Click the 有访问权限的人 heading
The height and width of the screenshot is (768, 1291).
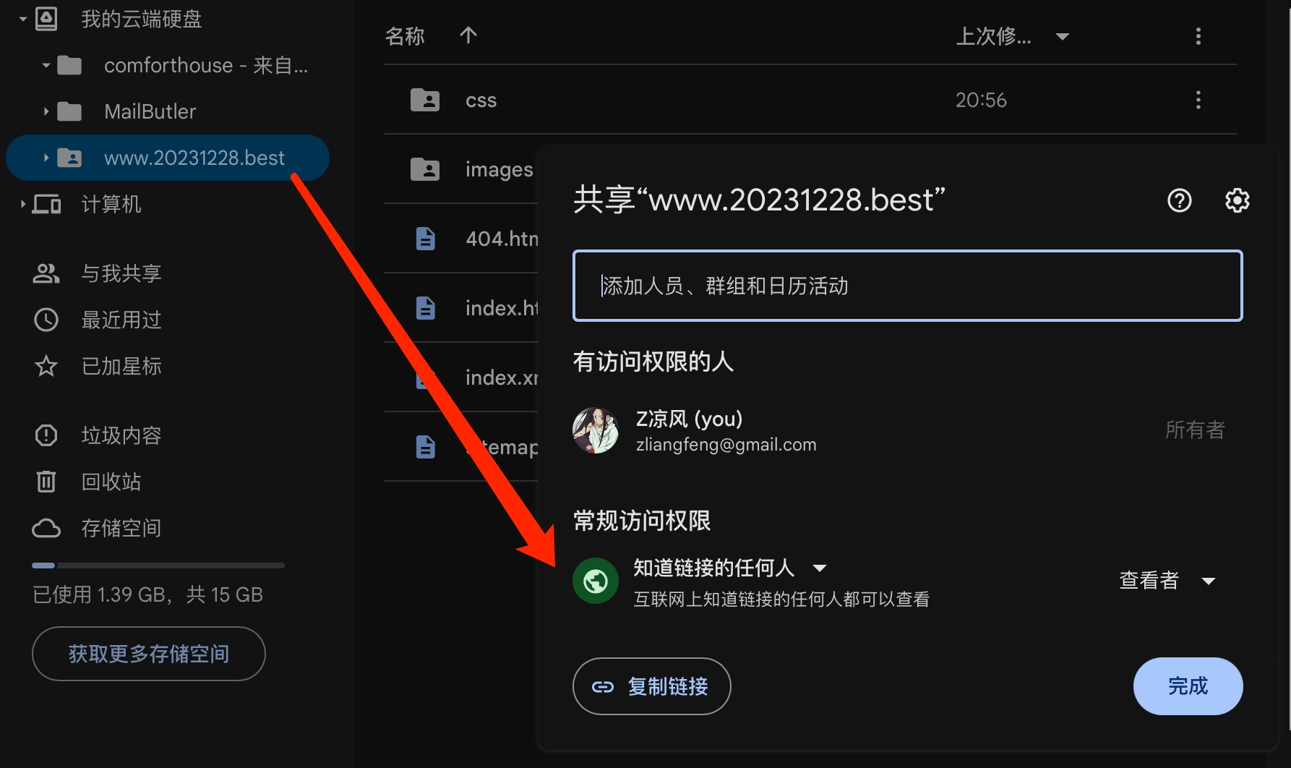point(654,362)
